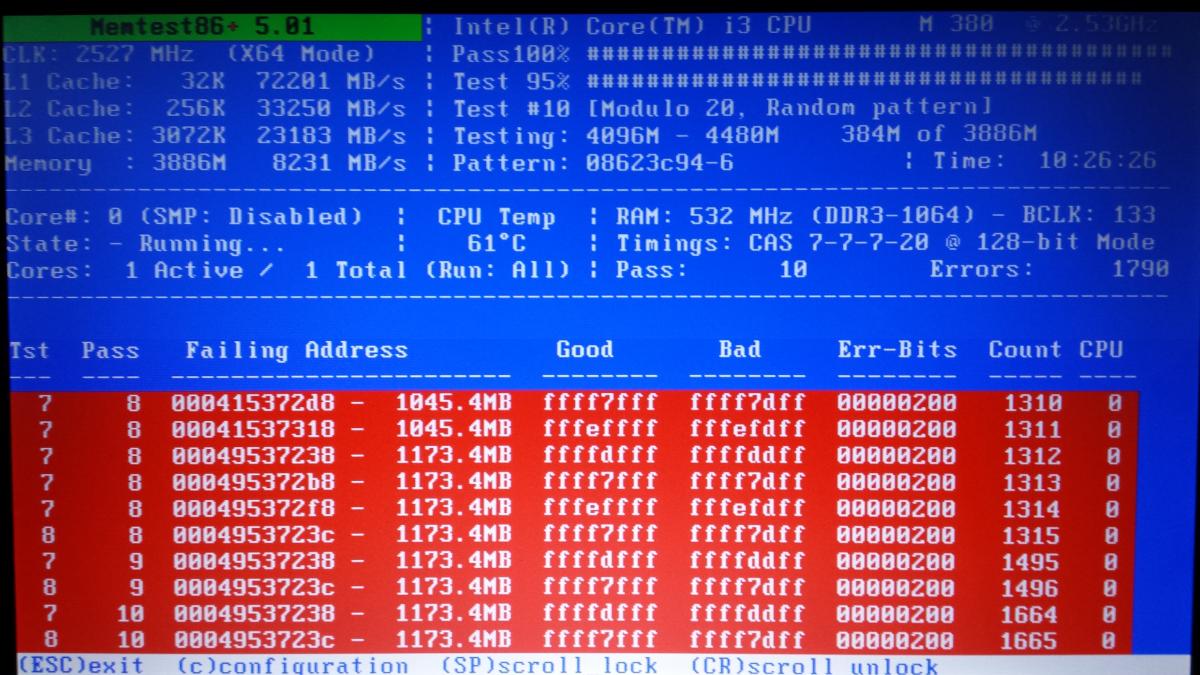This screenshot has height=675, width=1200.
Task: Click error count value 1495
Action: tap(1031, 561)
